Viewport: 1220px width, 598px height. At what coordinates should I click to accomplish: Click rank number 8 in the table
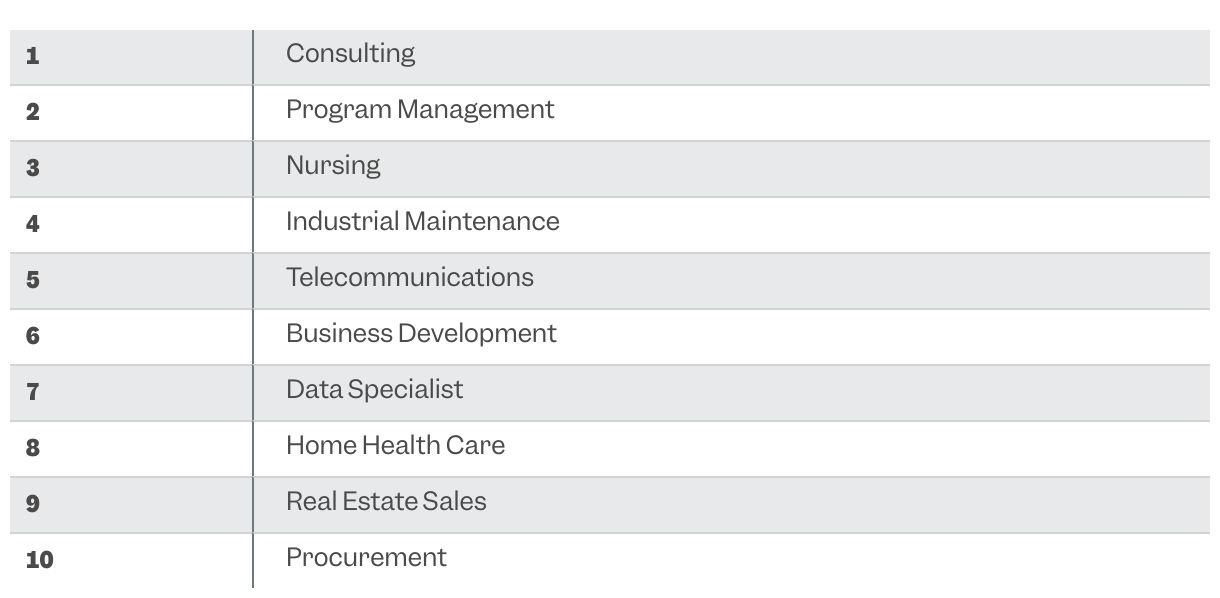[33, 448]
